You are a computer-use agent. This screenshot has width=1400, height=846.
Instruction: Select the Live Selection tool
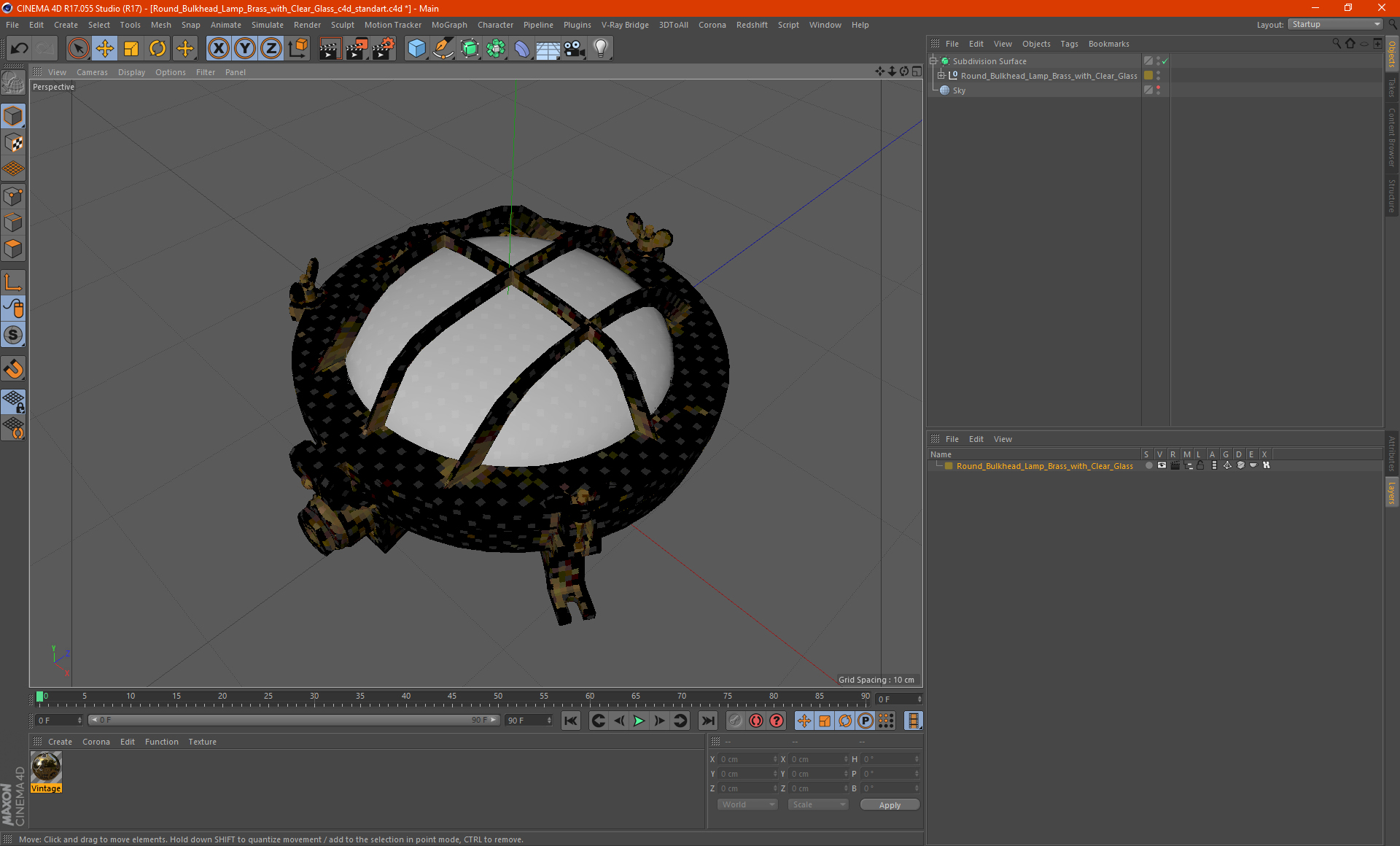tap(78, 49)
